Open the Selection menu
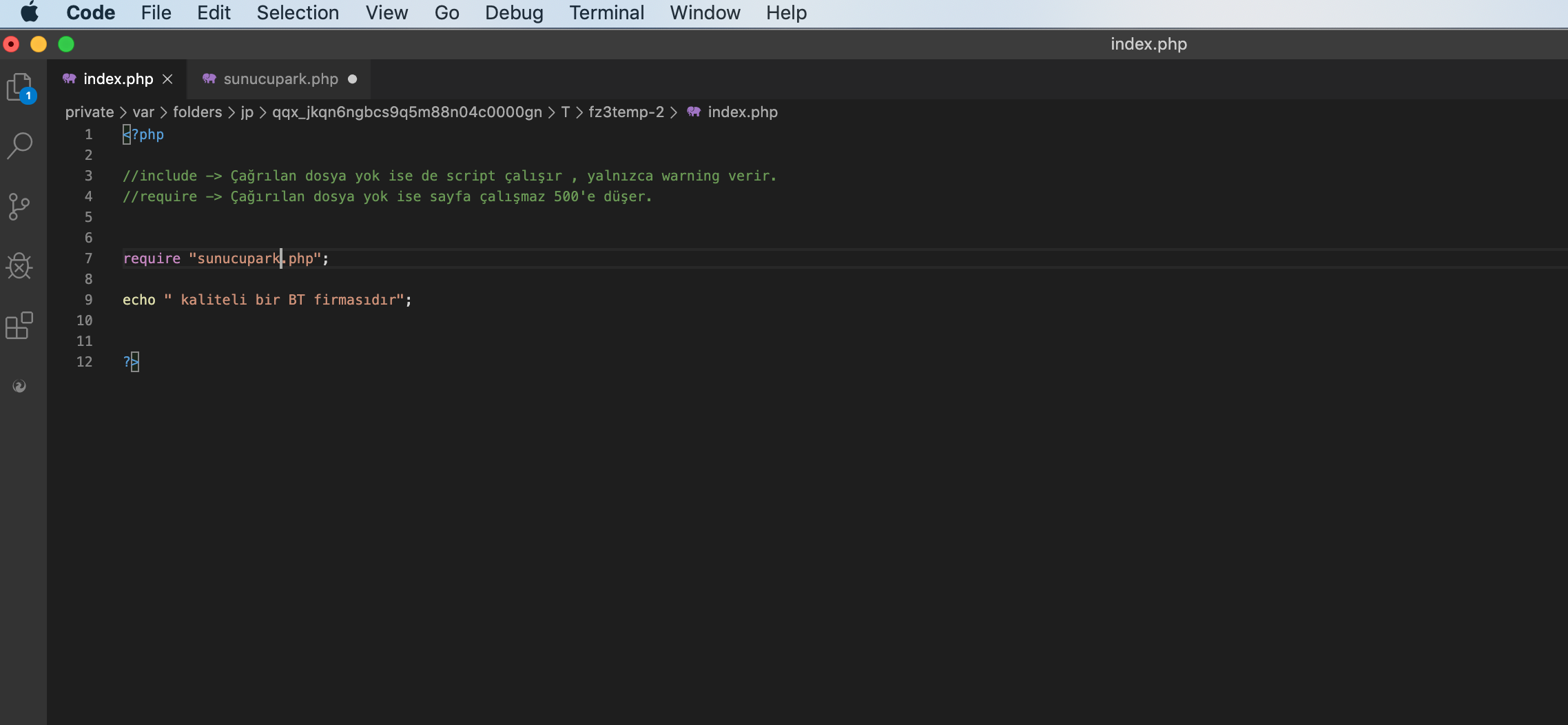Image resolution: width=1568 pixels, height=725 pixels. click(298, 12)
